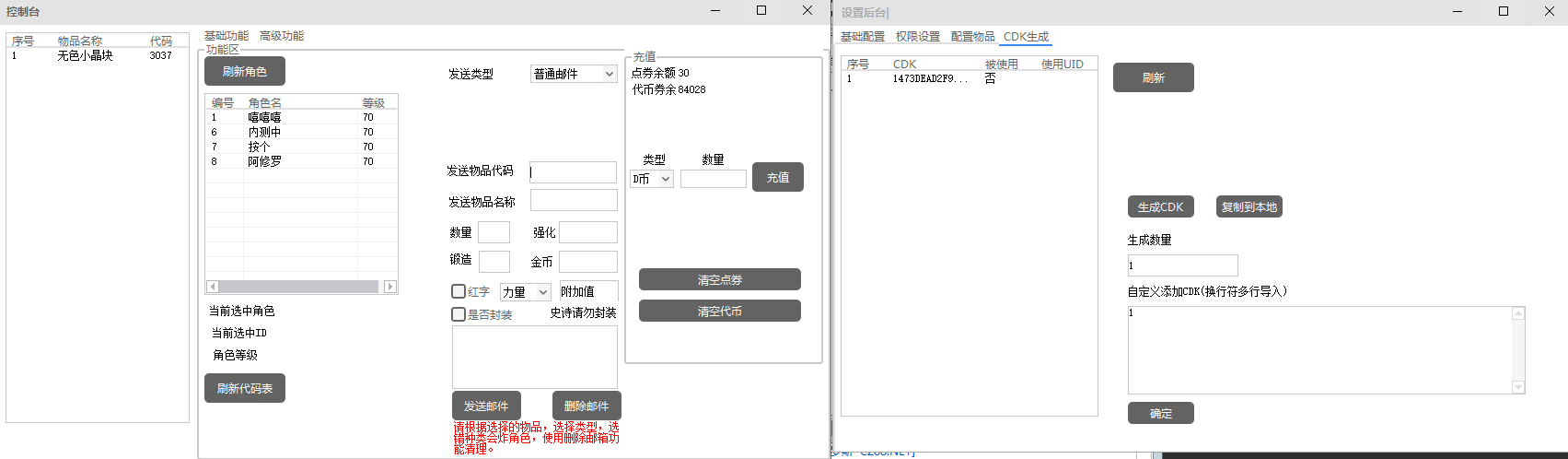Select CDK row 1473DEAD2F9...
The height and width of the screenshot is (459, 1568).
tap(969, 78)
